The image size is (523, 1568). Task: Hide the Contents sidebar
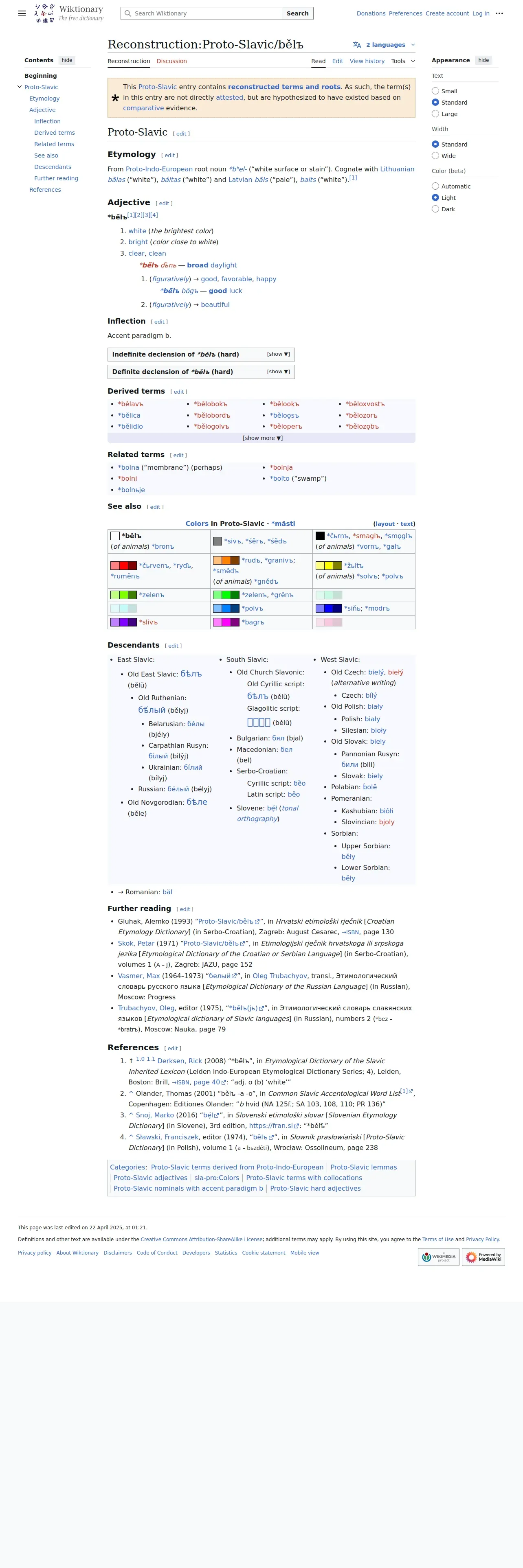pos(67,60)
